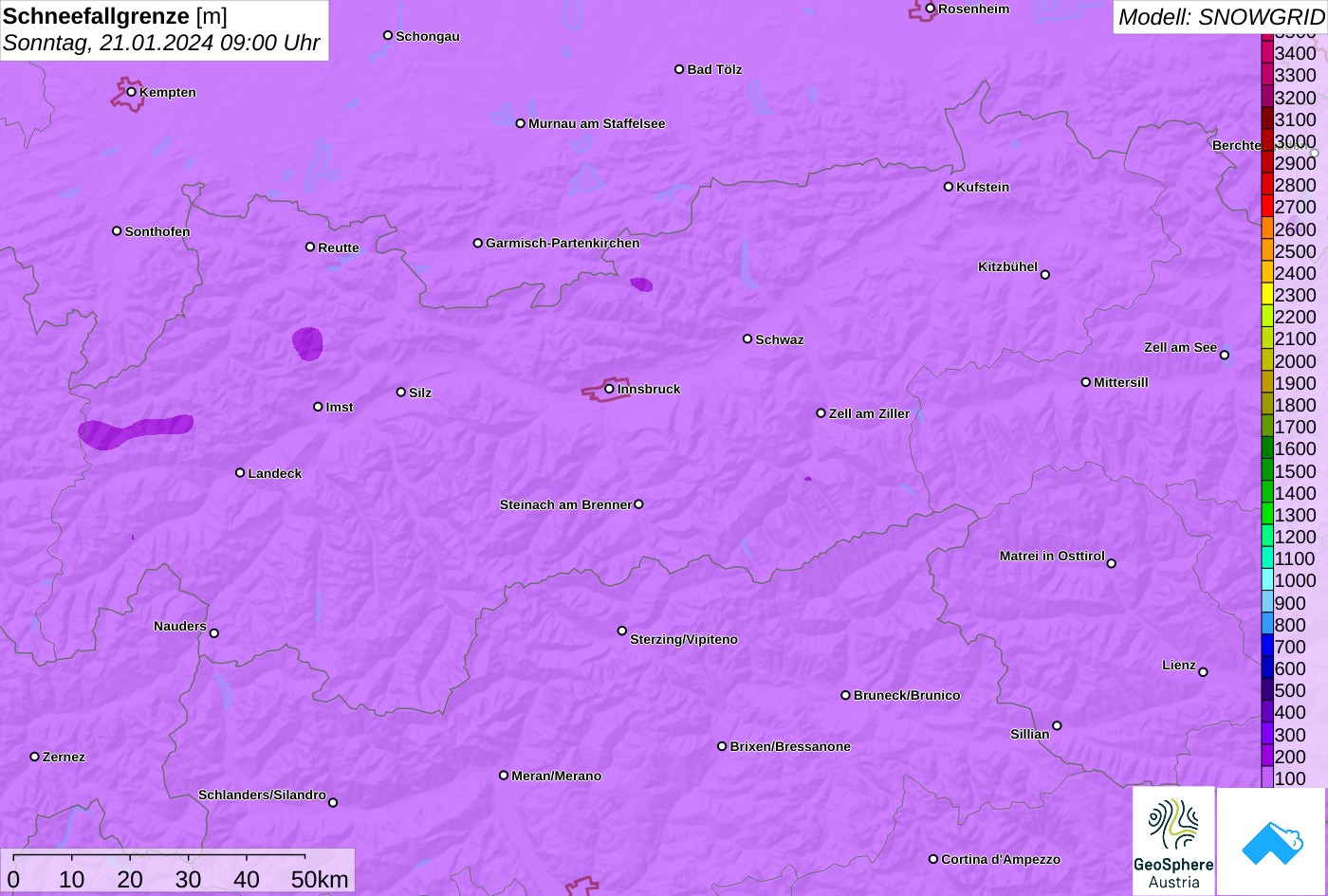Click the Rosenheim marker dot

931,9
